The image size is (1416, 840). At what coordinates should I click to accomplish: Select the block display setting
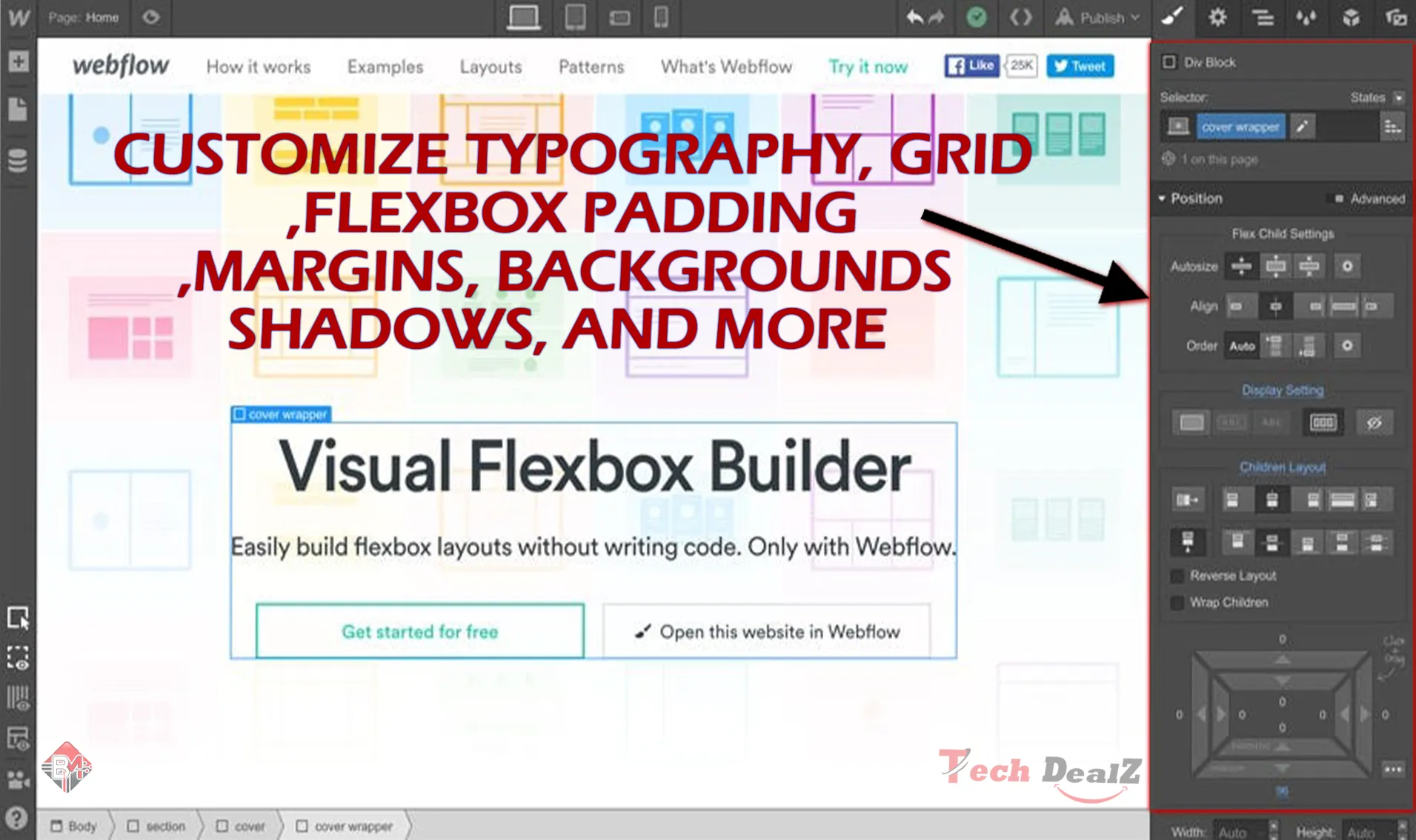[x=1191, y=422]
